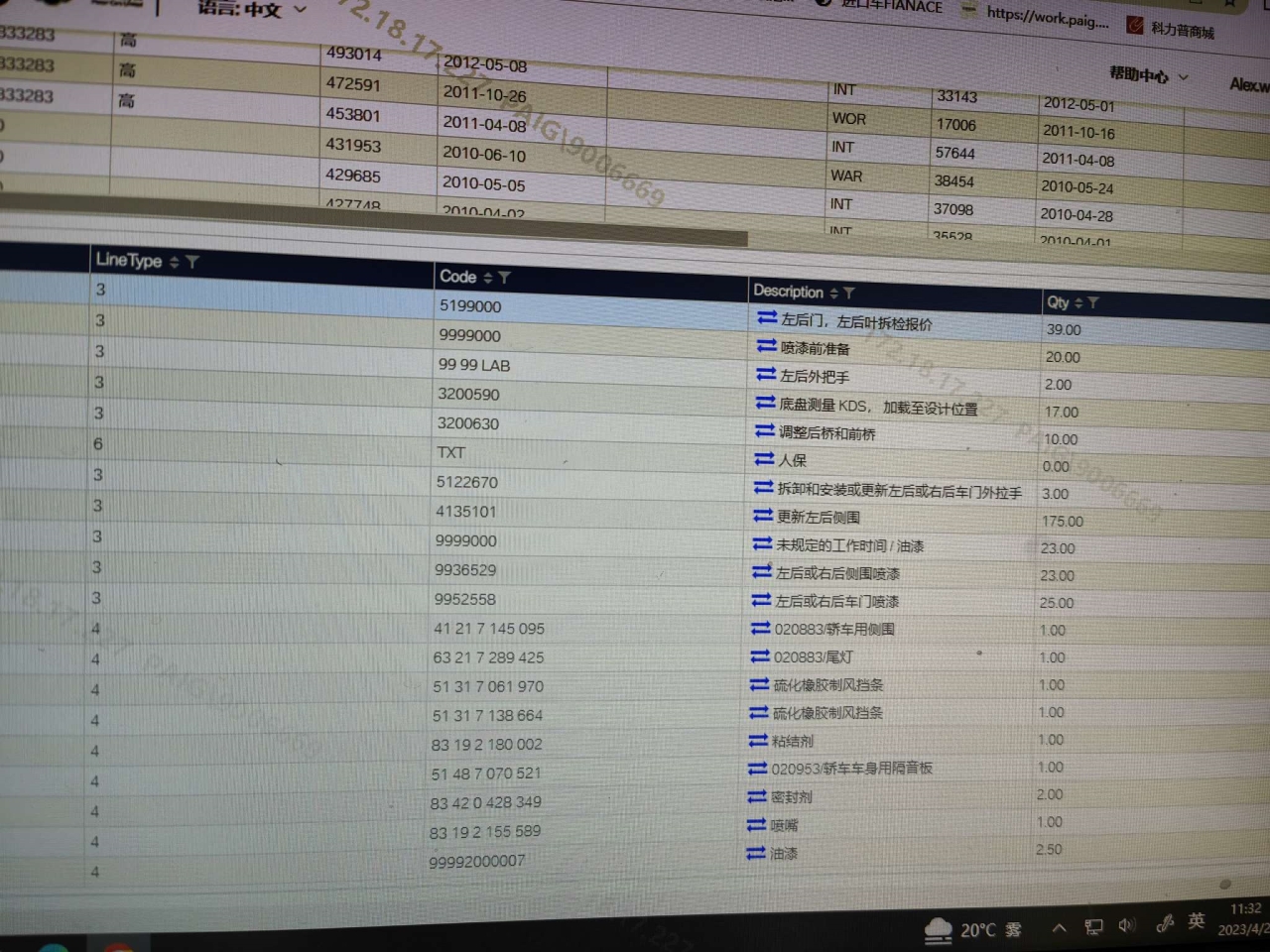Click the WAR cell beside 38454
The image size is (1270, 952).
(x=846, y=176)
